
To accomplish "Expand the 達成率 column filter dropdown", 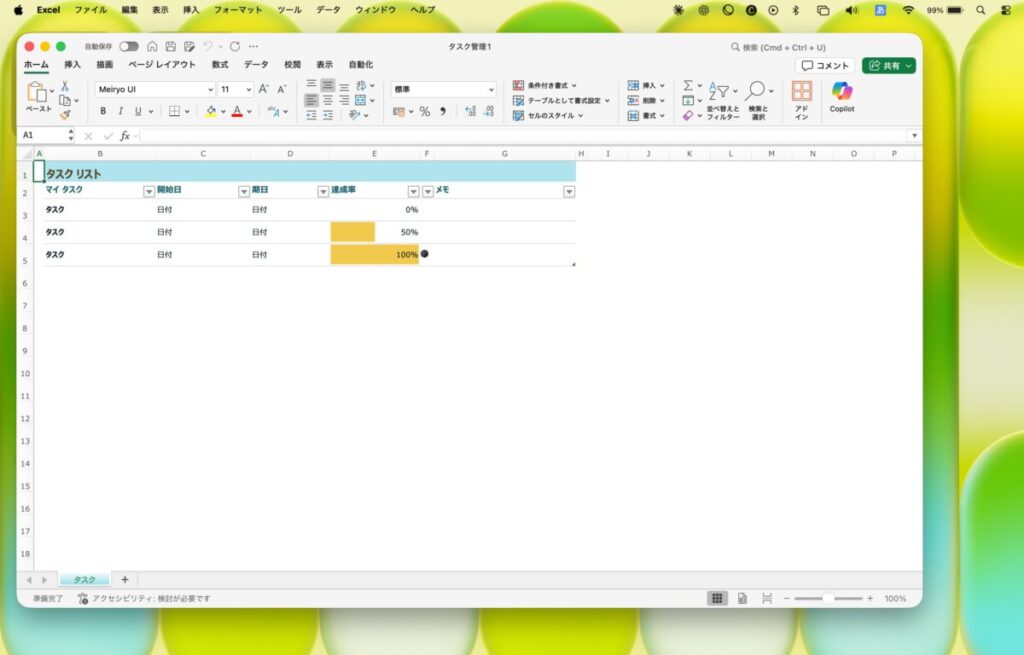I will pyautogui.click(x=413, y=191).
